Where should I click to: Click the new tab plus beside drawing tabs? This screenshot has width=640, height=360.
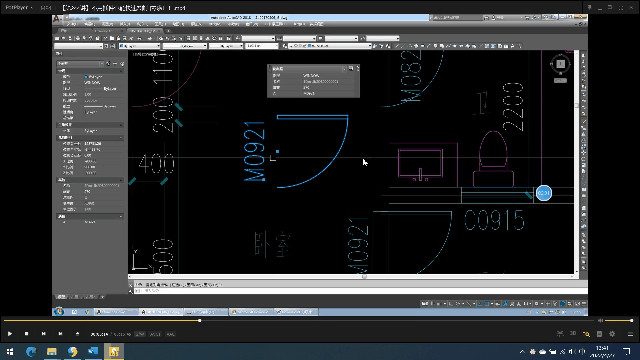coord(168,31)
